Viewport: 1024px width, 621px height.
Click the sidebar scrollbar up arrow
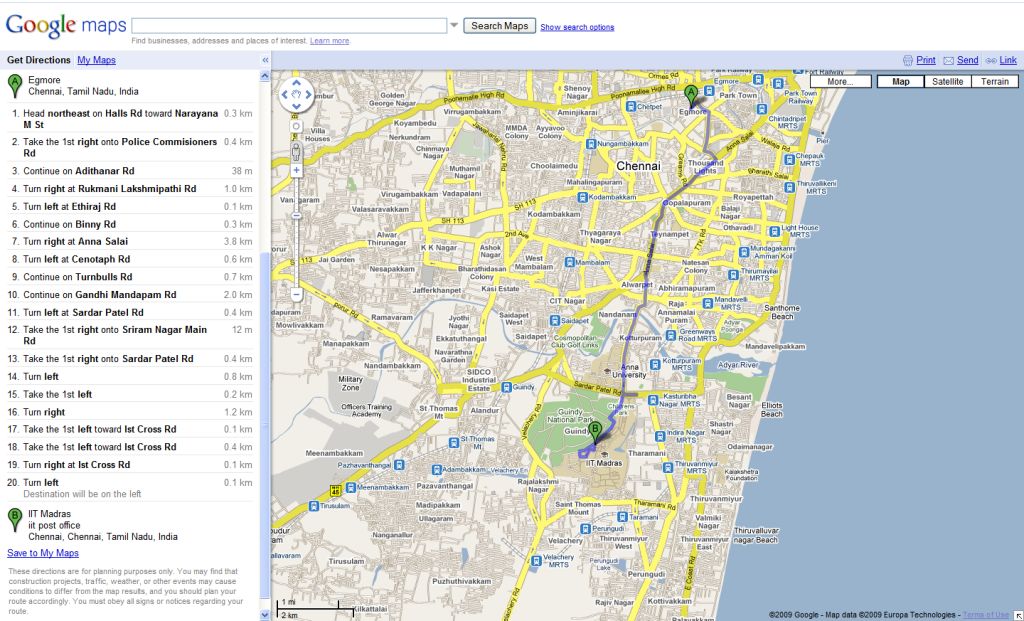click(x=265, y=76)
